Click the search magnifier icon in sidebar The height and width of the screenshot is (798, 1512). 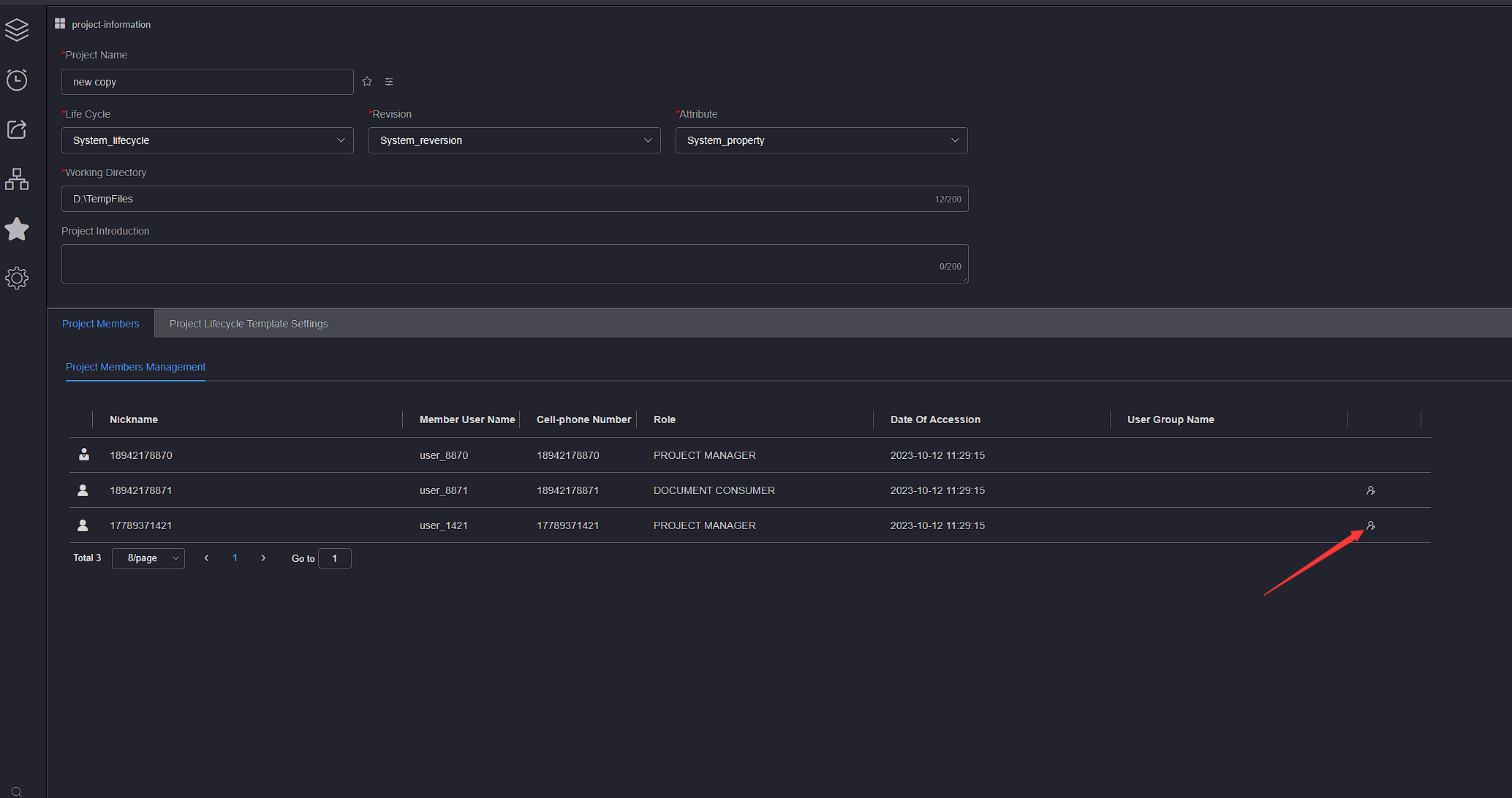[17, 791]
